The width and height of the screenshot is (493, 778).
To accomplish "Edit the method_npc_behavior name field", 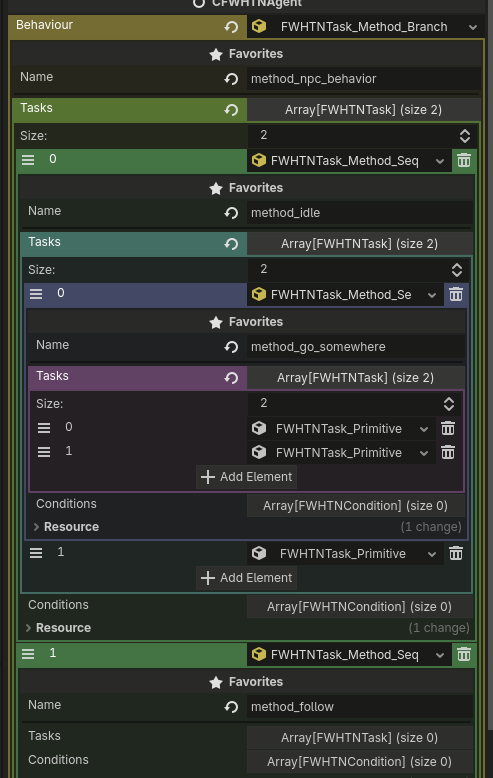I will 363,78.
